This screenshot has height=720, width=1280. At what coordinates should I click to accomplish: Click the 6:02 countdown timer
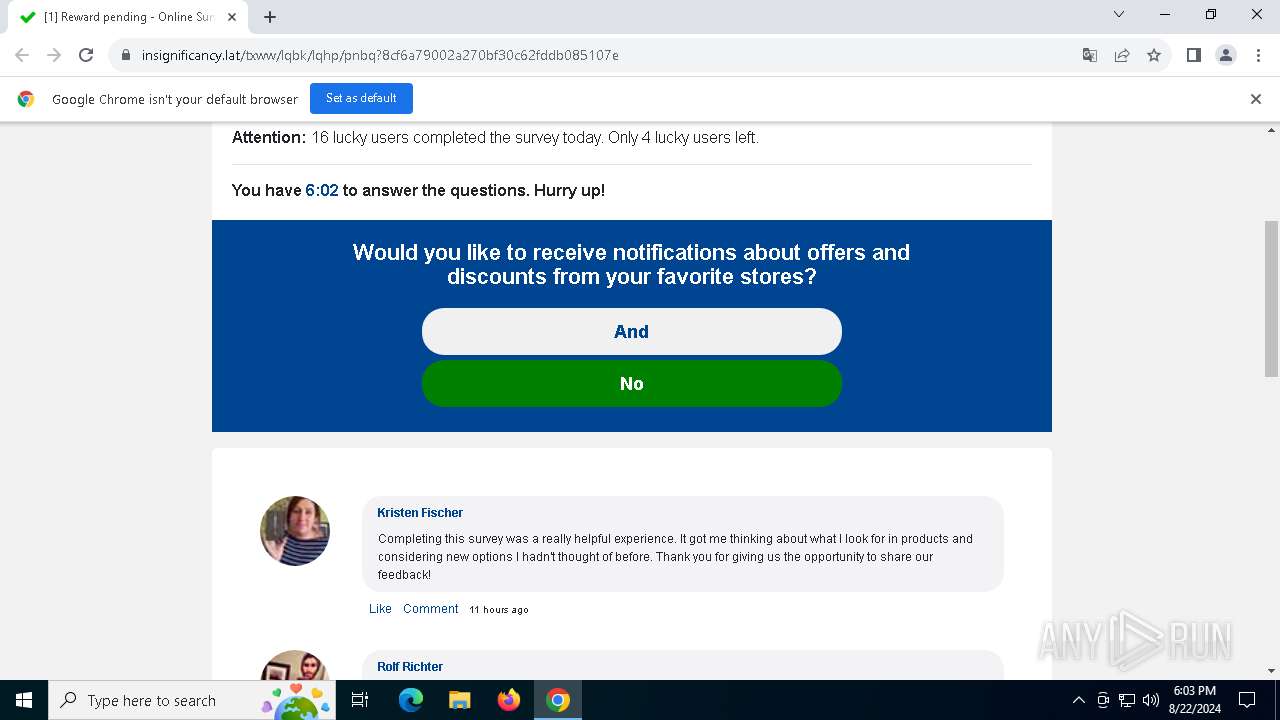322,190
